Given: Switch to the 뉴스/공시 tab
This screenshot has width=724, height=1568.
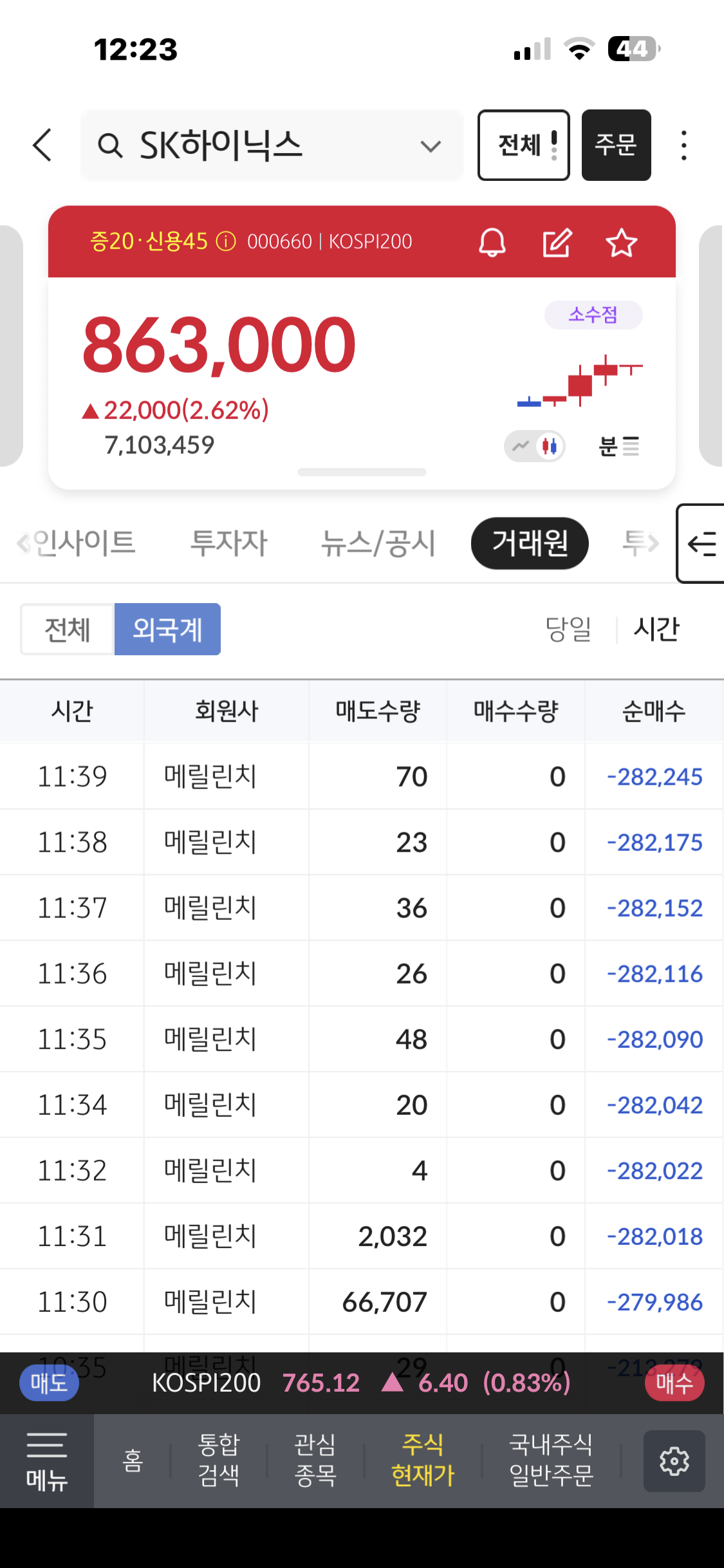Looking at the screenshot, I should (378, 543).
